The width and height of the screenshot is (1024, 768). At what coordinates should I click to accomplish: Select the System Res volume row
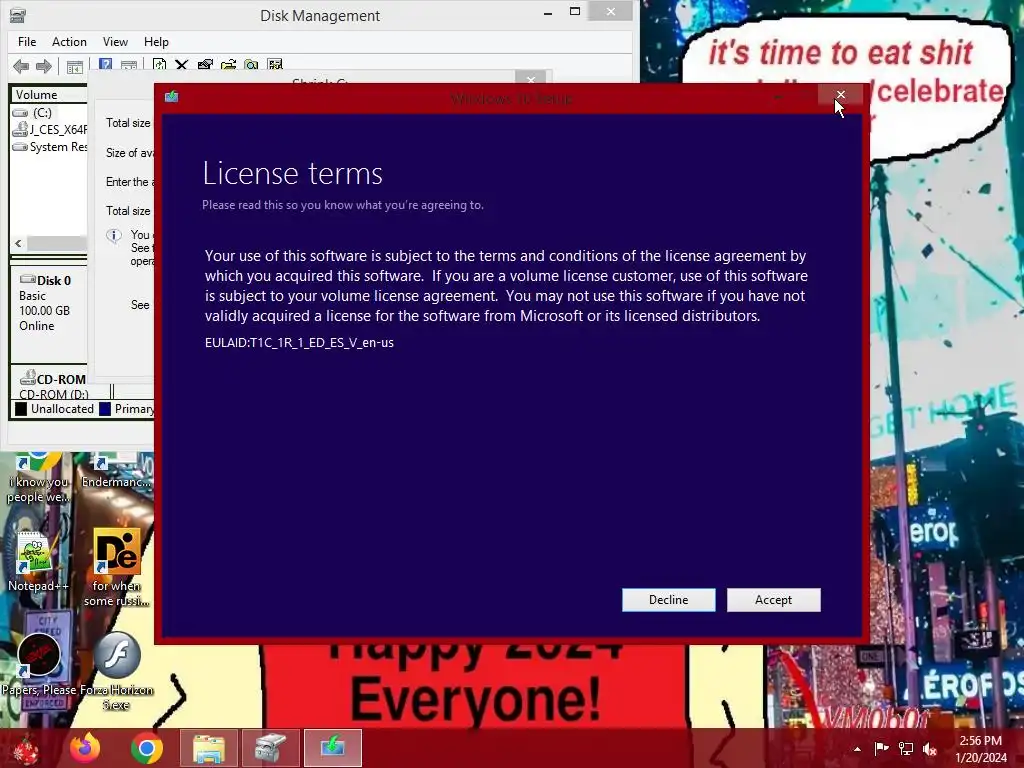[49, 147]
